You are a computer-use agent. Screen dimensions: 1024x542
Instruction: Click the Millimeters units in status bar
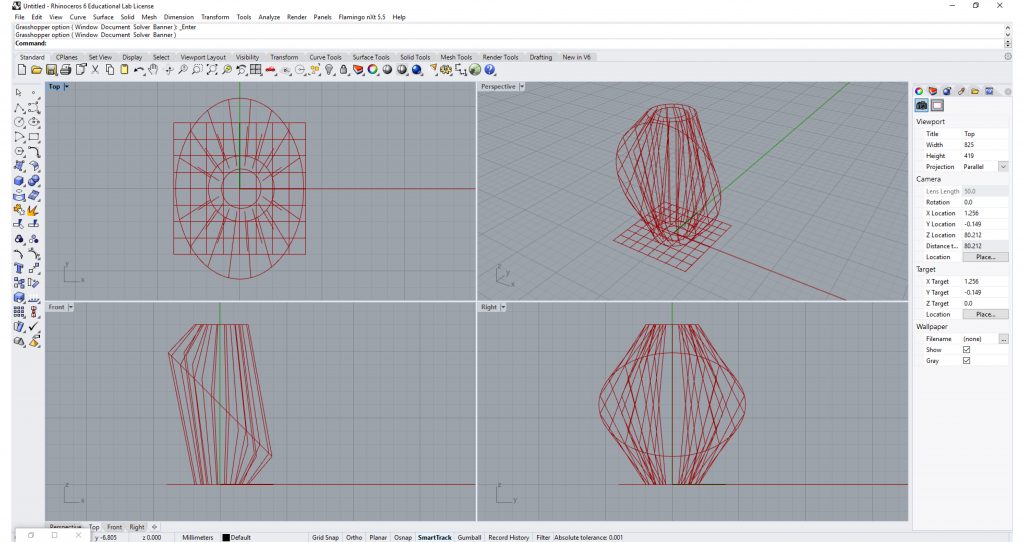tap(198, 537)
